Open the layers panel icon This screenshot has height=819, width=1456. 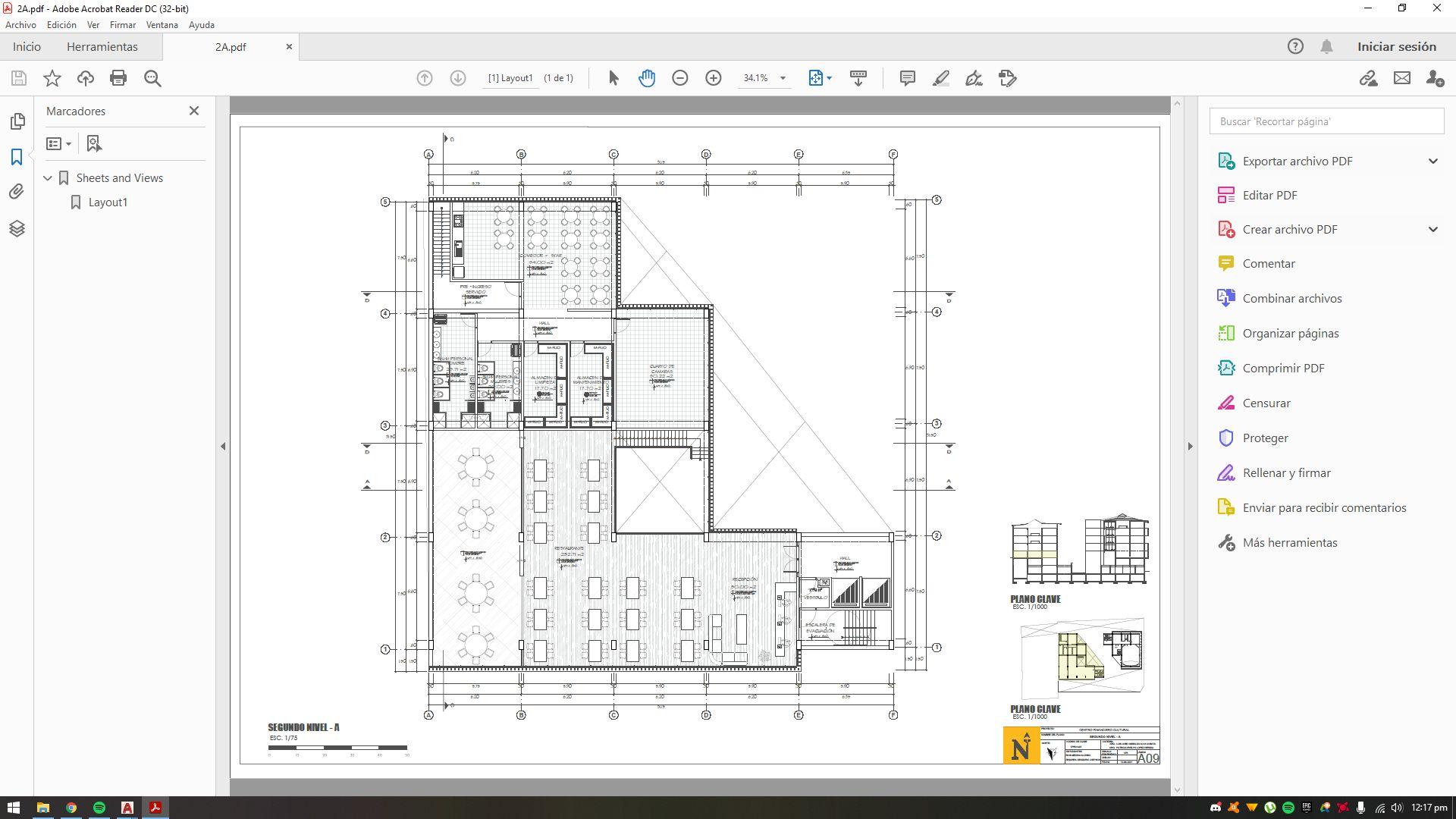coord(17,228)
